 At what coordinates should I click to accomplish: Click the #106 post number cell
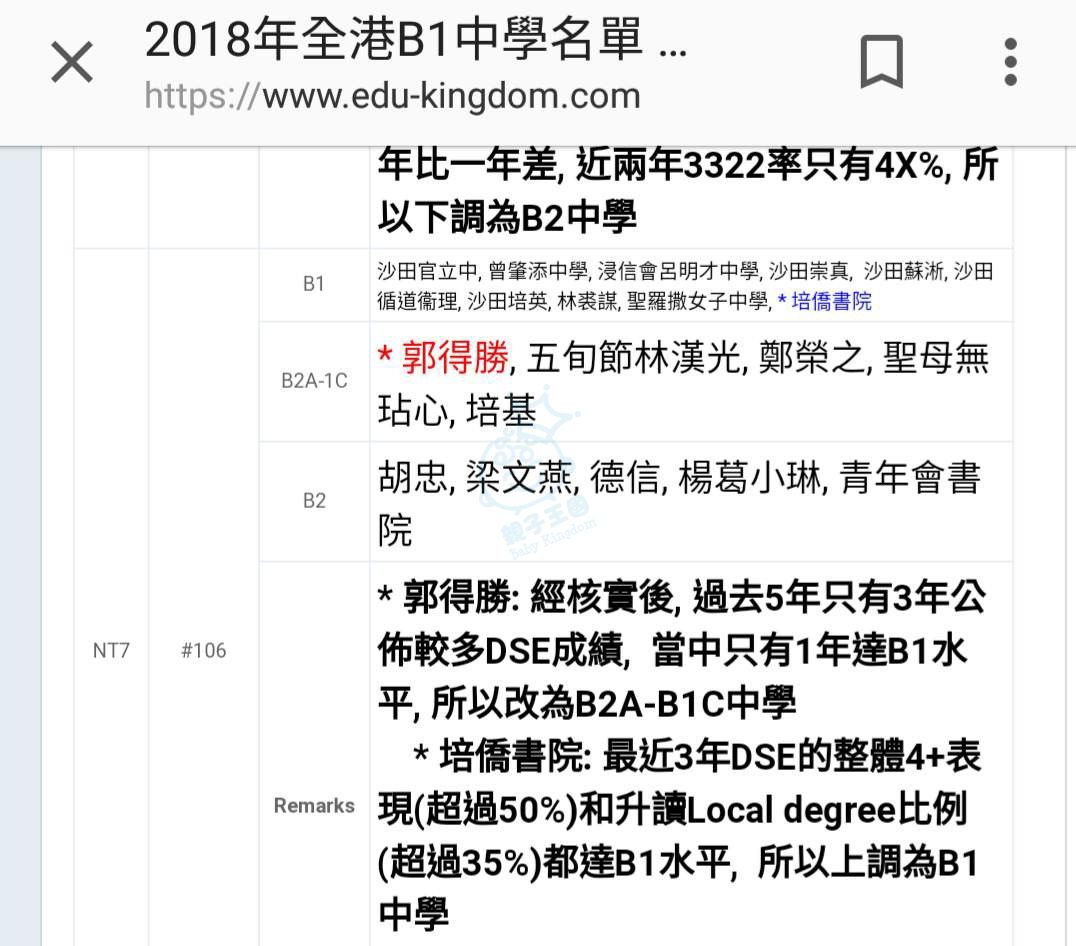(x=203, y=651)
